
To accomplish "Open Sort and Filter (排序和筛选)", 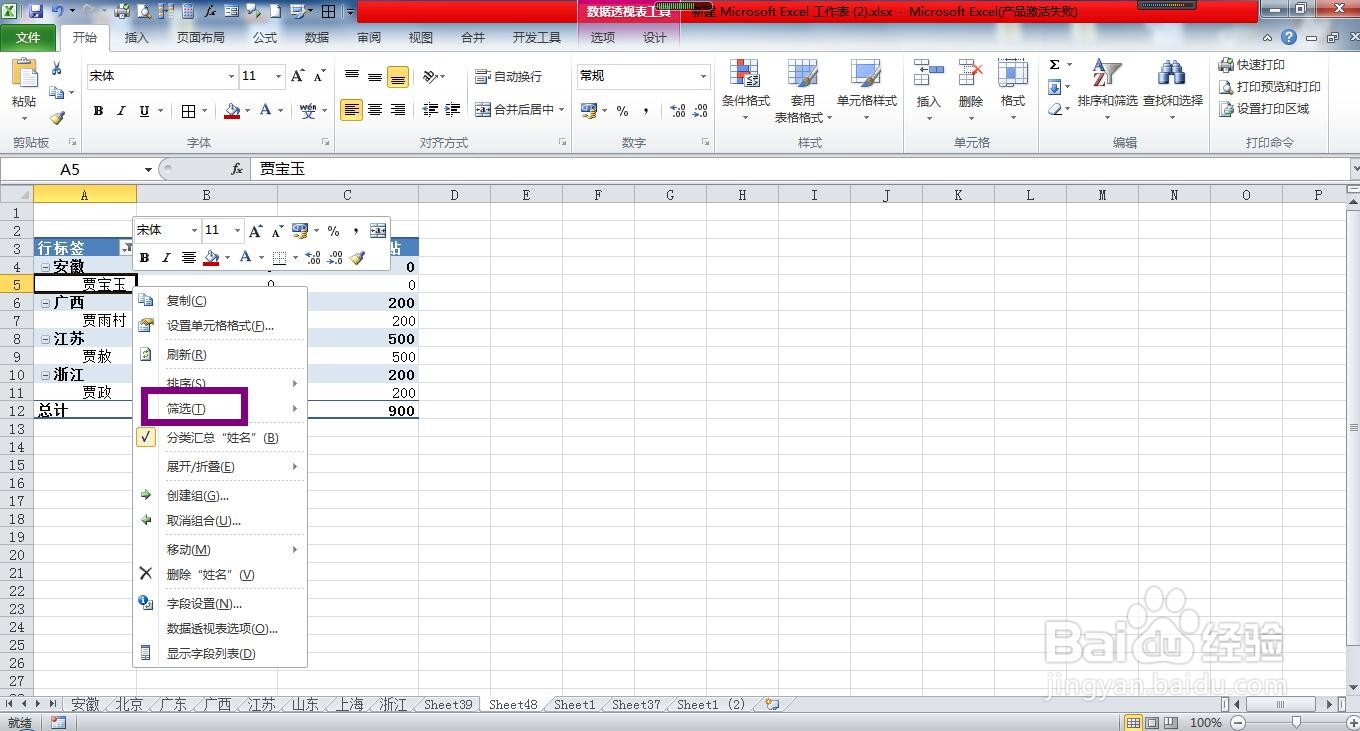I will coord(1107,90).
